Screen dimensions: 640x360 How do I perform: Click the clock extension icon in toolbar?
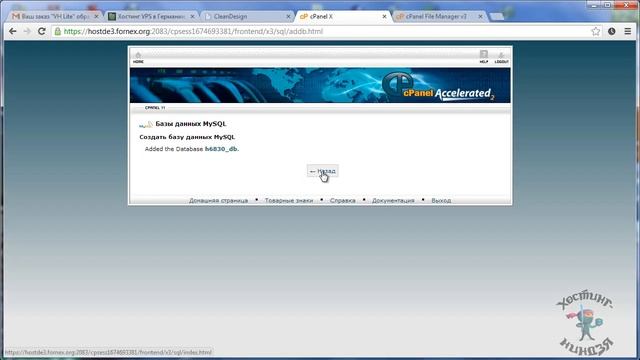[611, 31]
